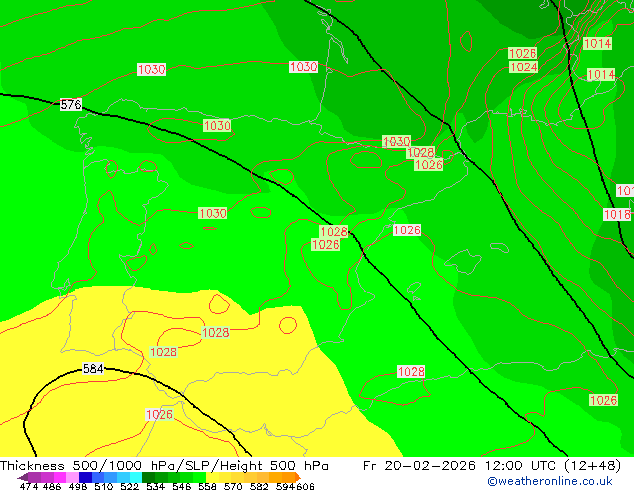Click the forecast date 'Fr 20-02-2026 12:00 UTC'
The height and width of the screenshot is (490, 634).
460,465
